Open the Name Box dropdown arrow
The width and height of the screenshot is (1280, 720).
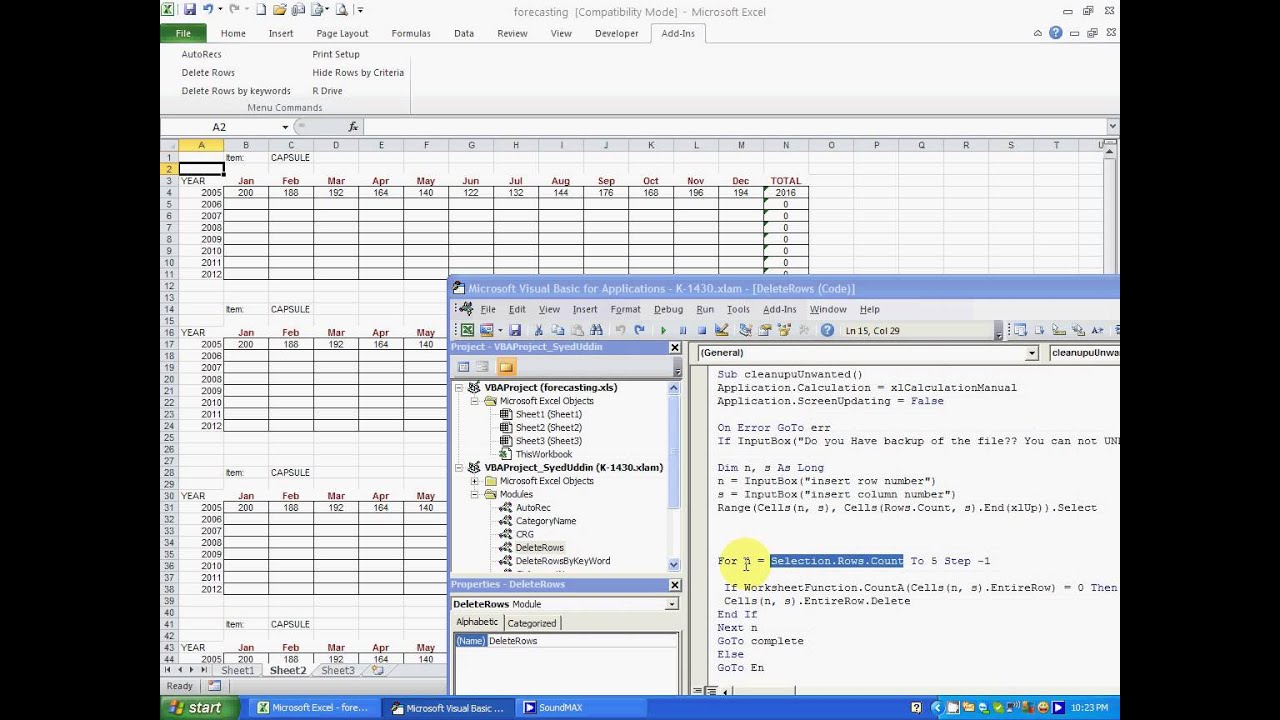(x=285, y=127)
